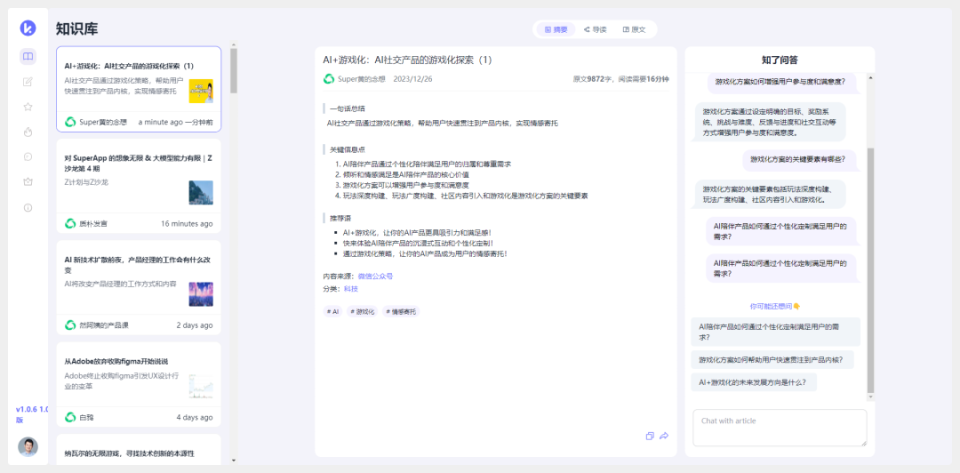
Task: Click the 推荐语 section heading
Action: [x=342, y=218]
